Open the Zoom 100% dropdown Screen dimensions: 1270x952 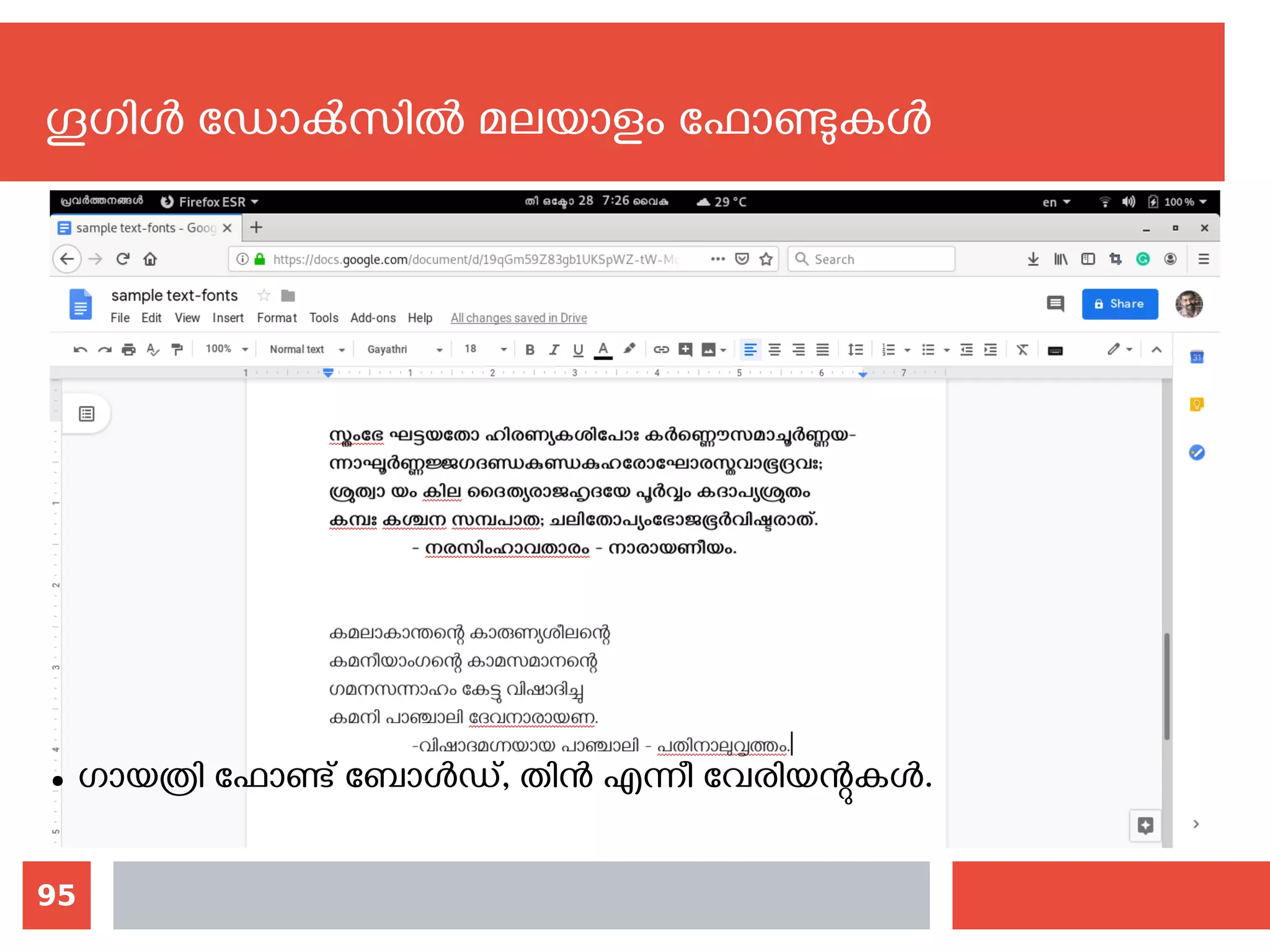pyautogui.click(x=226, y=349)
